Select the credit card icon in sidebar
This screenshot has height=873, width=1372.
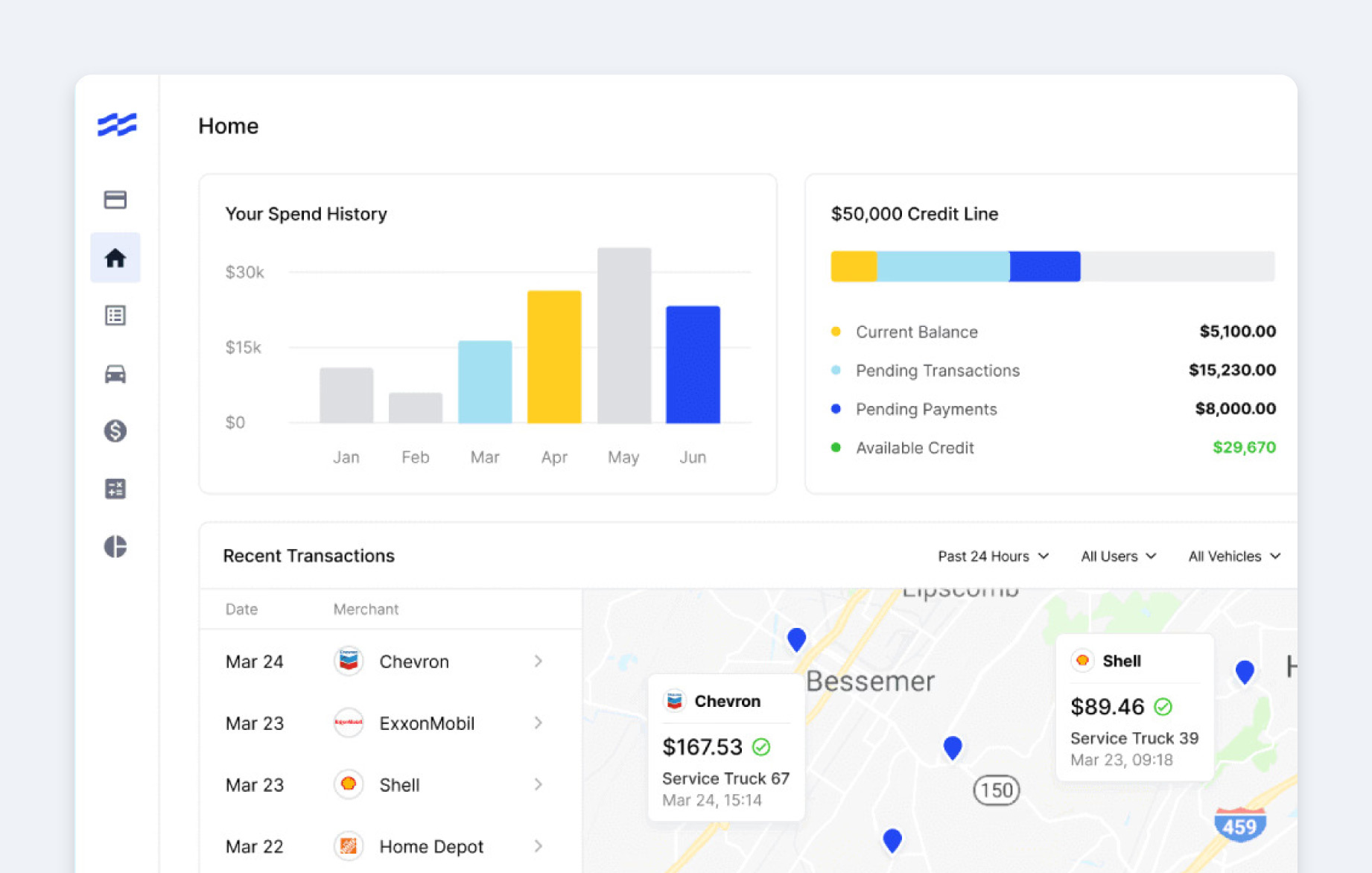click(x=115, y=200)
